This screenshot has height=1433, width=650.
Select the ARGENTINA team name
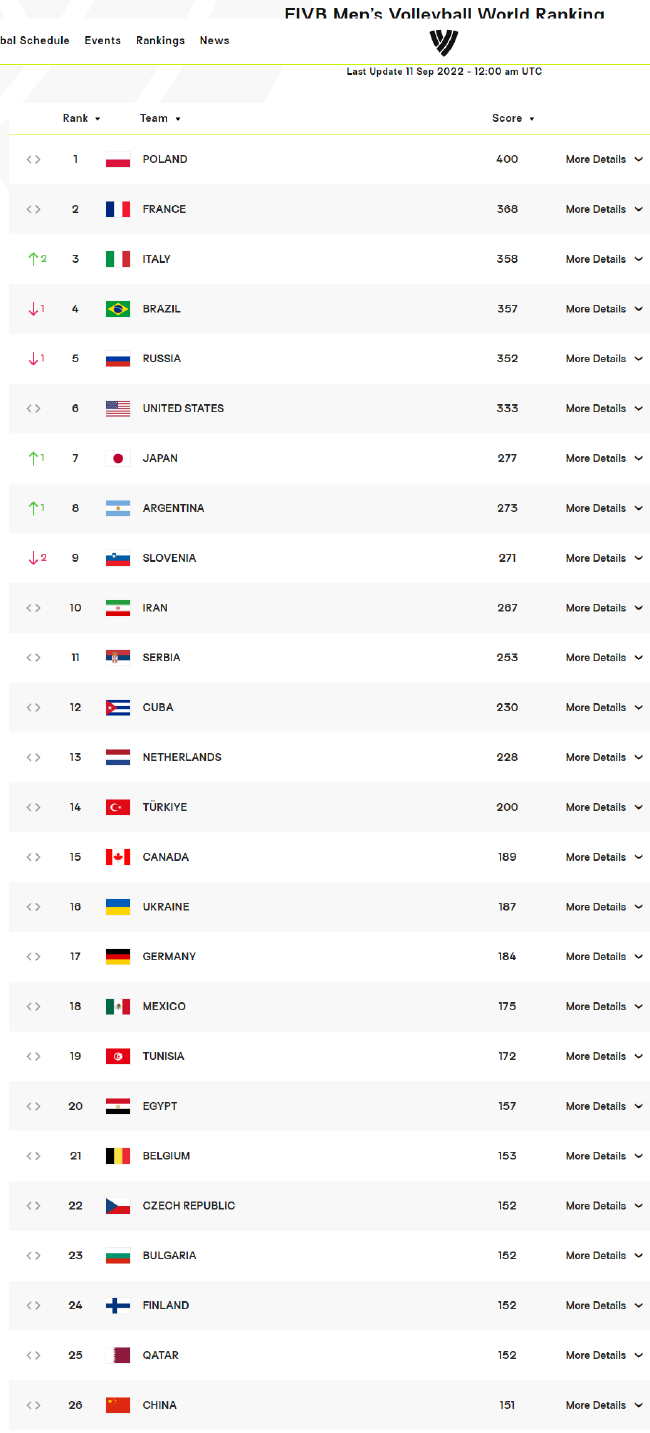point(173,508)
